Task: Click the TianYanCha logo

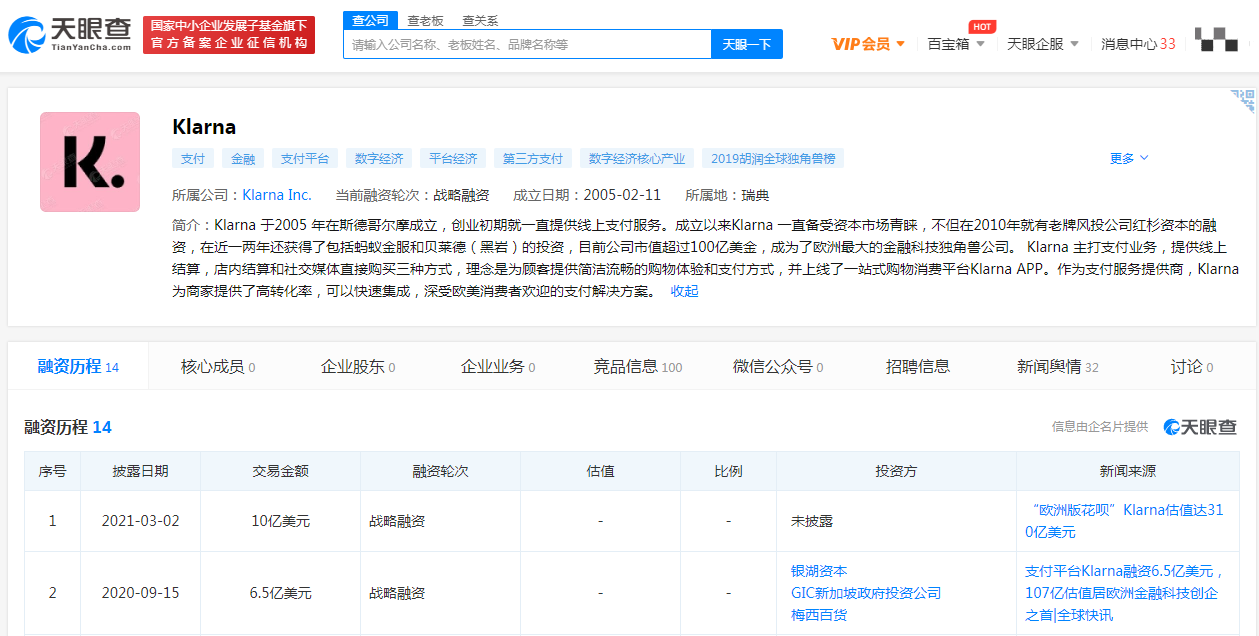Action: (70, 35)
